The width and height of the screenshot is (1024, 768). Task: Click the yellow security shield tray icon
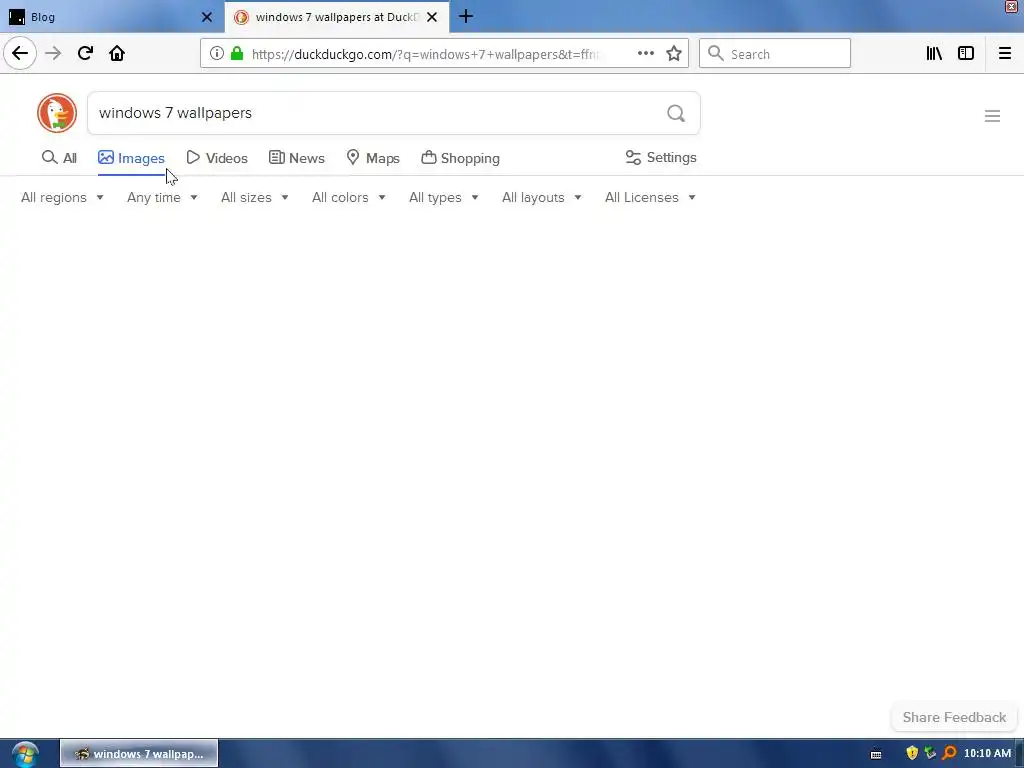[912, 754]
